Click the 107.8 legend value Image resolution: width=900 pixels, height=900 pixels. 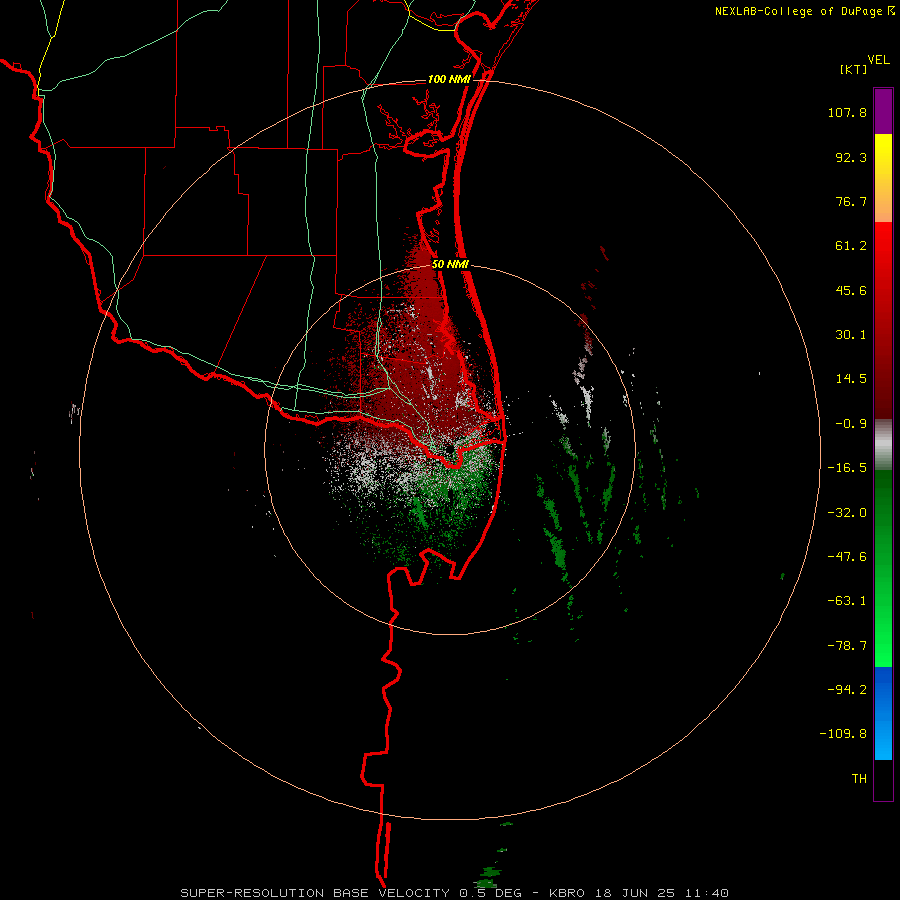coord(847,112)
